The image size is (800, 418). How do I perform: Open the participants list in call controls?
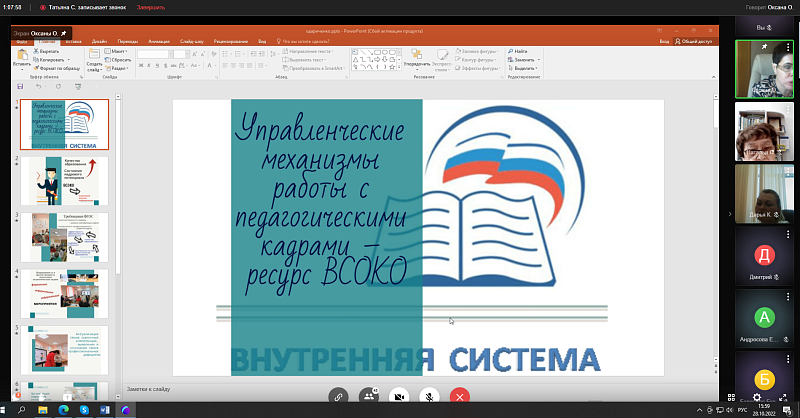369,396
